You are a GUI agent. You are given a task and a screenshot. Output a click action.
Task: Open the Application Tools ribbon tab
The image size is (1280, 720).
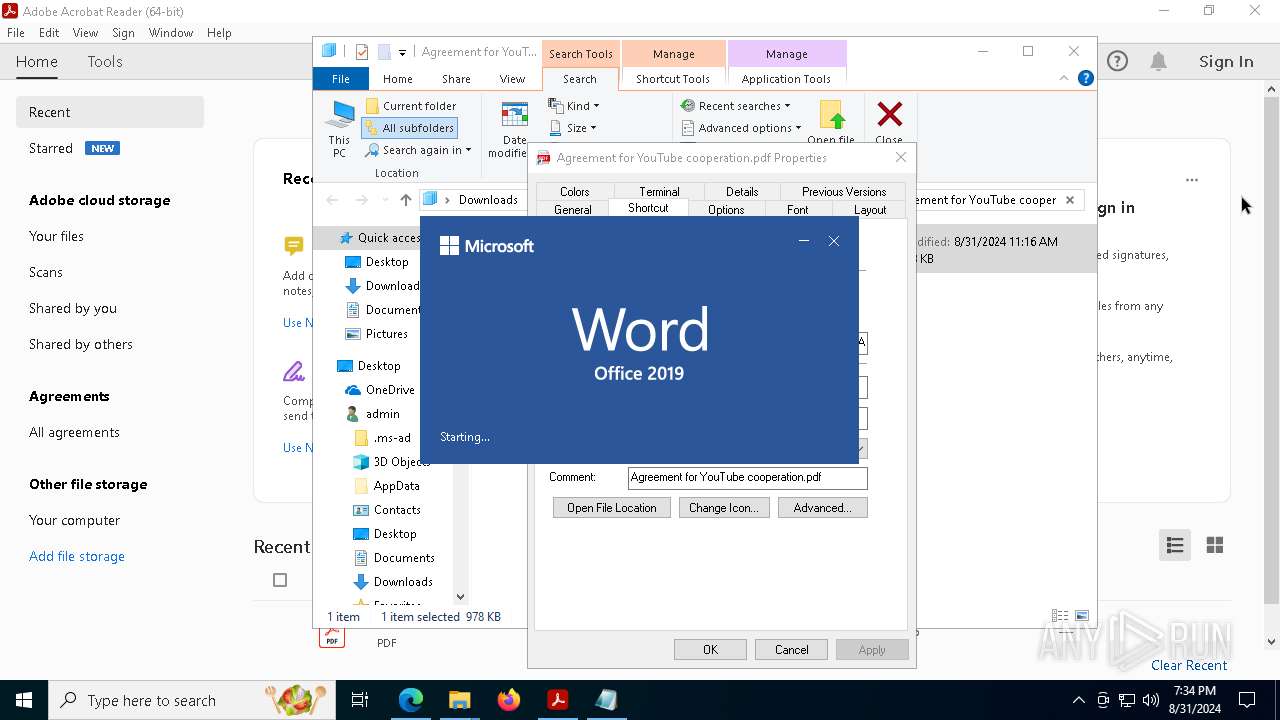click(x=786, y=79)
